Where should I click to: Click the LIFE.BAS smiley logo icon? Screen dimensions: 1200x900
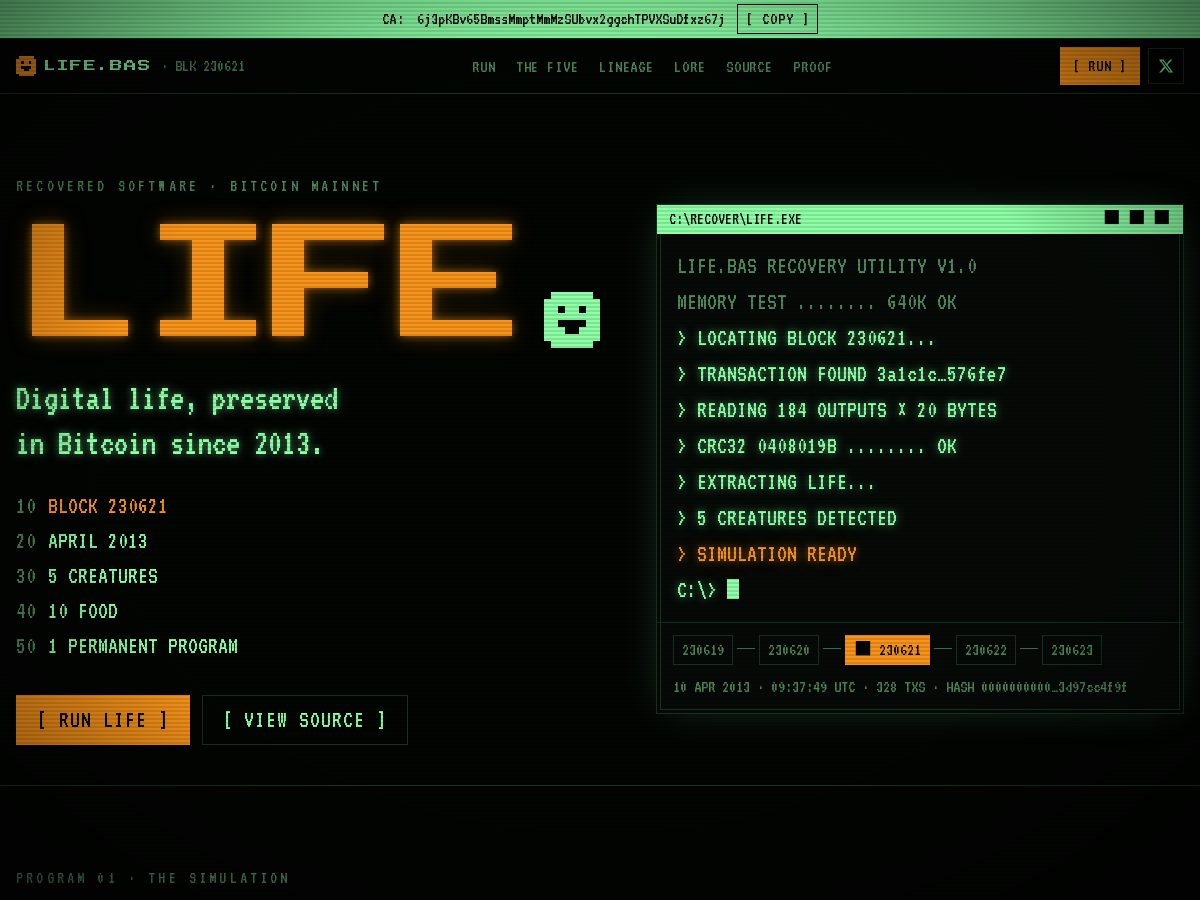click(x=26, y=66)
